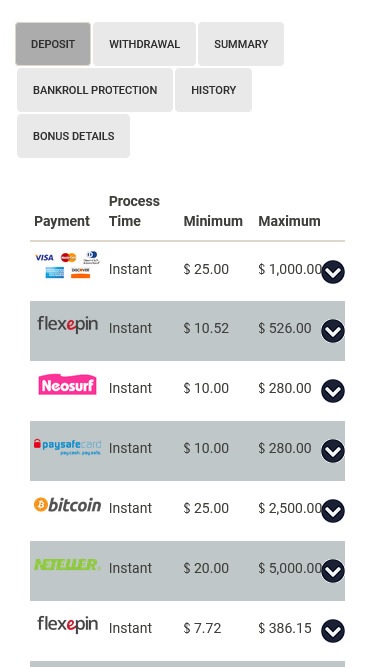Switch to the Withdrawal tab
Screen dimensions: 375x667
(x=145, y=44)
